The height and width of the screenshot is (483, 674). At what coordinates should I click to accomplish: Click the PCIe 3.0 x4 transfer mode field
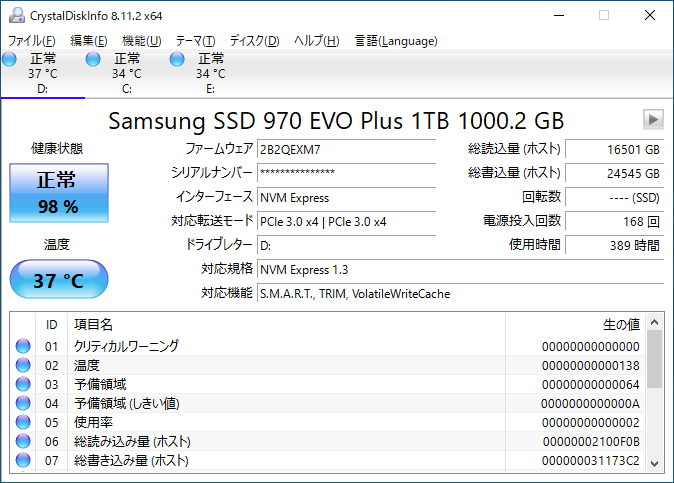[346, 222]
